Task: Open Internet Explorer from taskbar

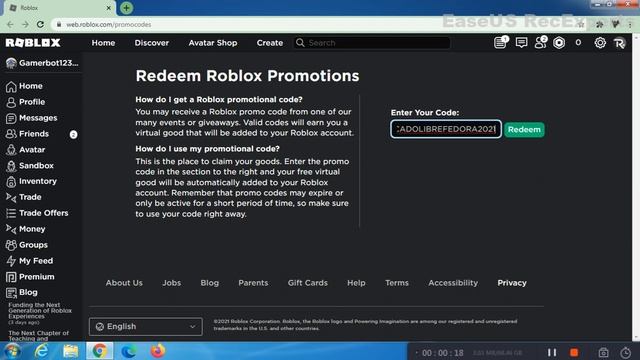Action: [41, 351]
